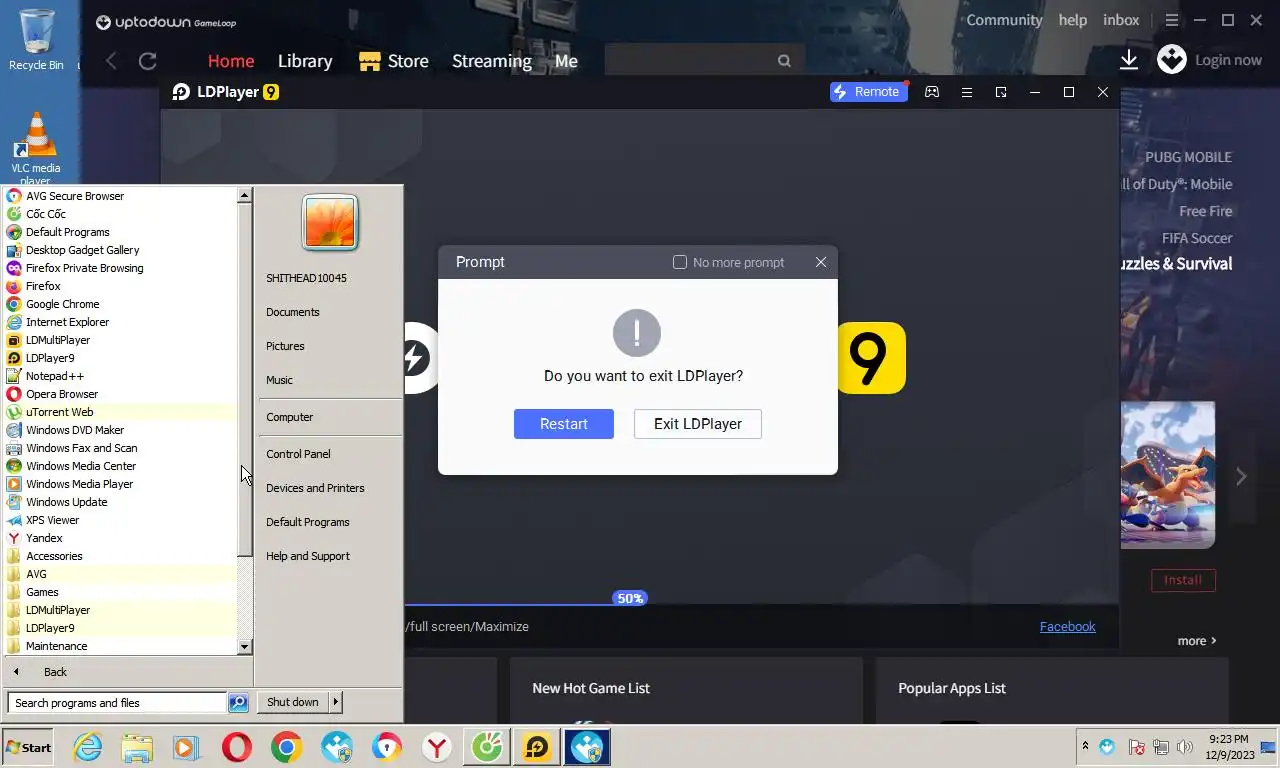1280x768 pixels.
Task: Click Opera icon in taskbar
Action: 237,747
